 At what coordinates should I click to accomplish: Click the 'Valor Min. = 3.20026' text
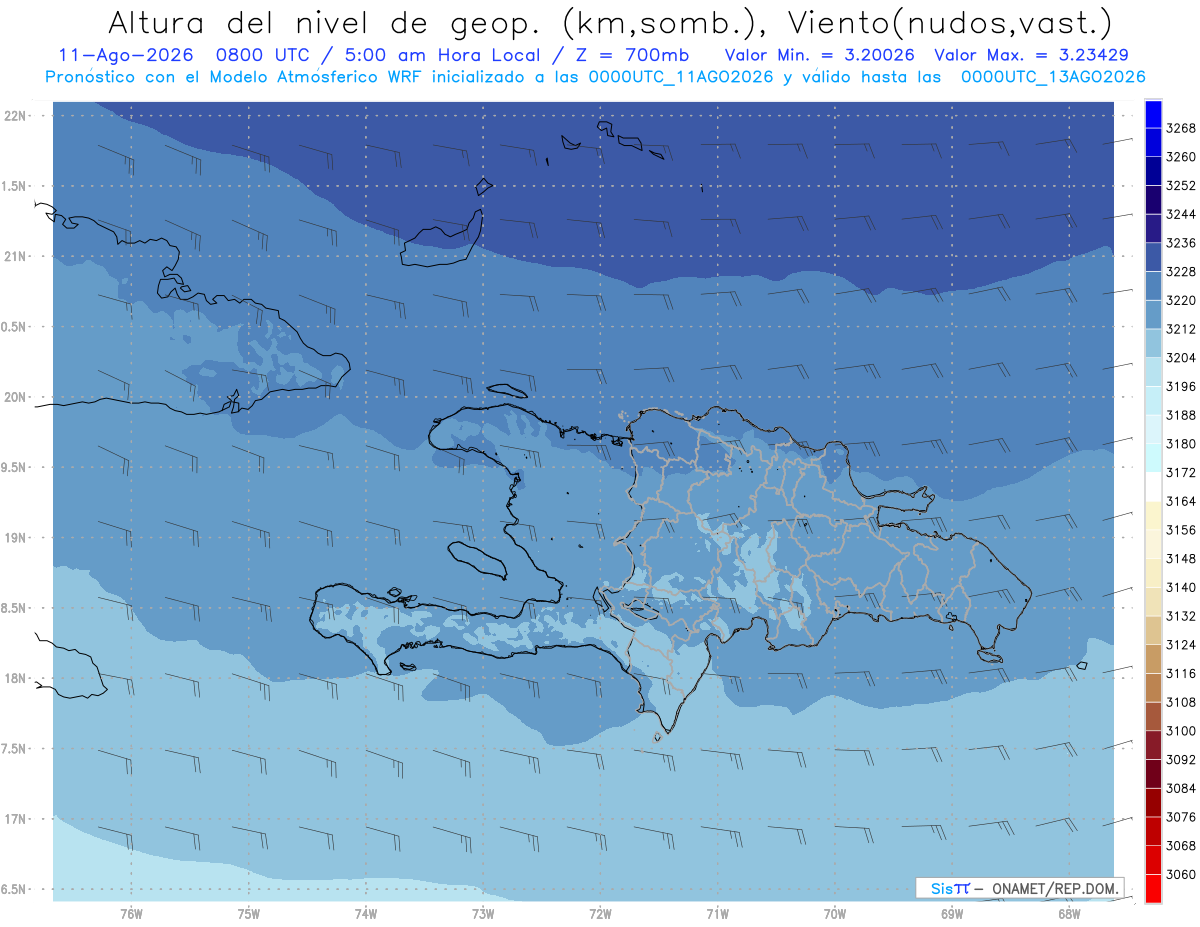coord(819,56)
